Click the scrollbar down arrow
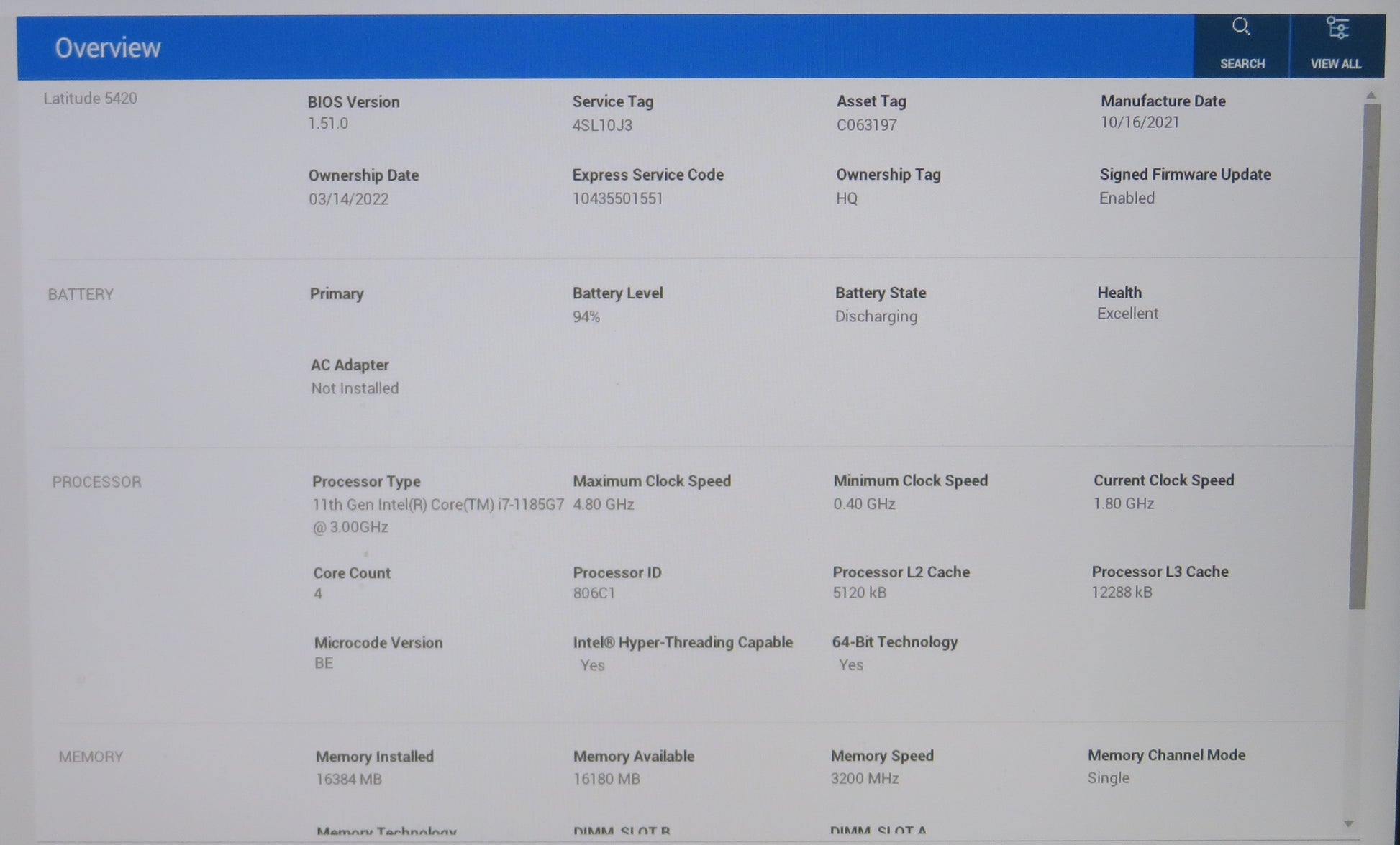This screenshot has width=1400, height=845. [x=1349, y=824]
